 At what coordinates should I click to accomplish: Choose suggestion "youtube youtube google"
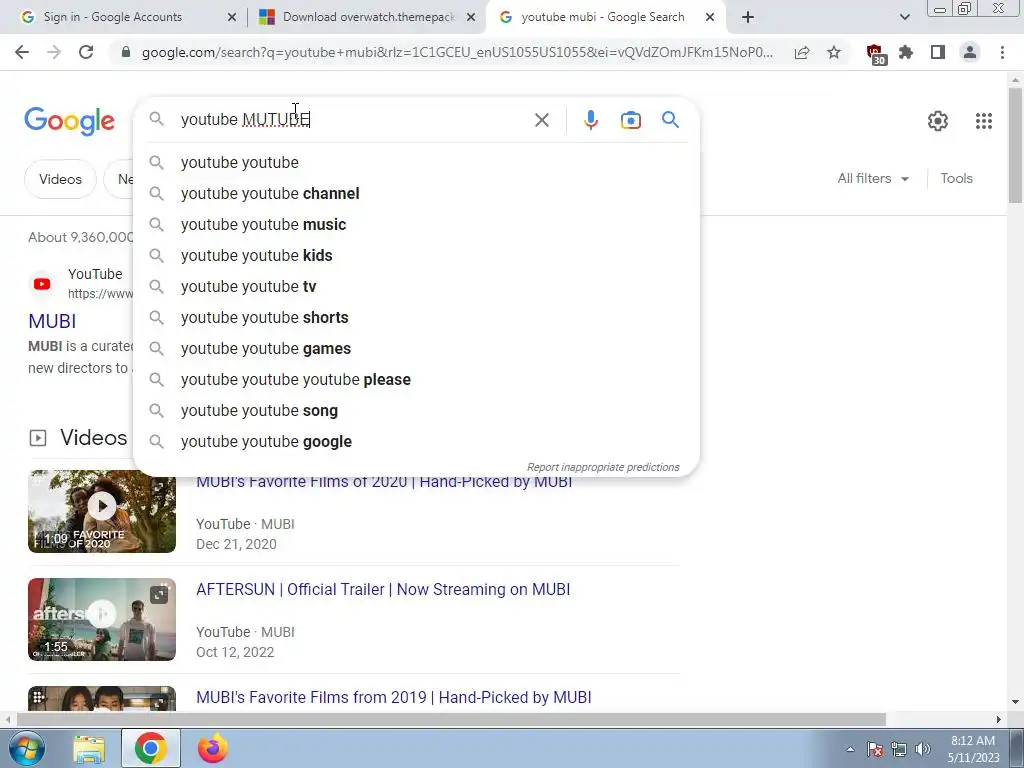point(416,441)
